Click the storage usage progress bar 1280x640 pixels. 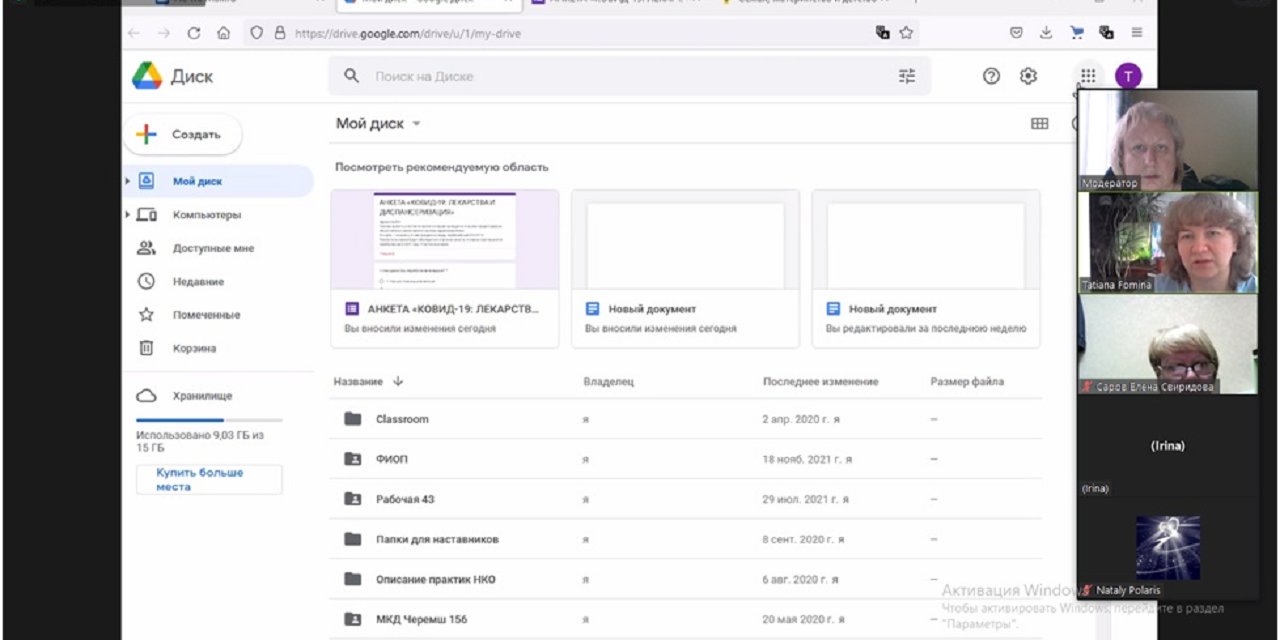point(209,420)
